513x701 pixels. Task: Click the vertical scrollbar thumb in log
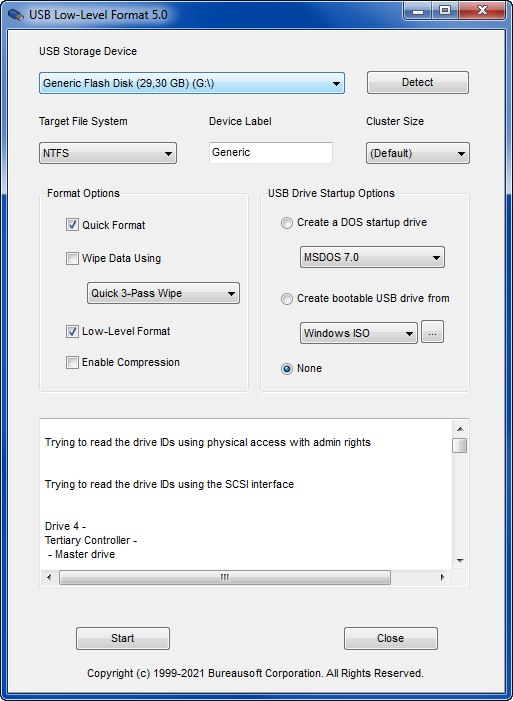[x=460, y=446]
